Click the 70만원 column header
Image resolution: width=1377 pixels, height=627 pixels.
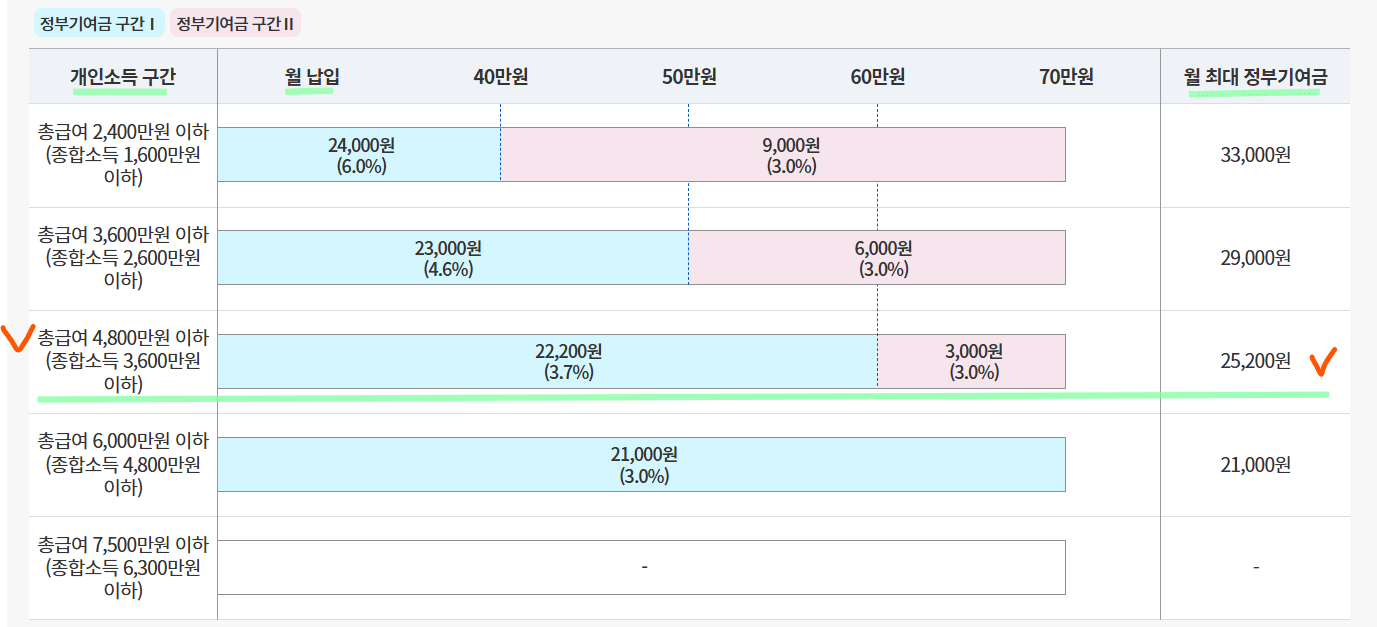click(x=1066, y=77)
